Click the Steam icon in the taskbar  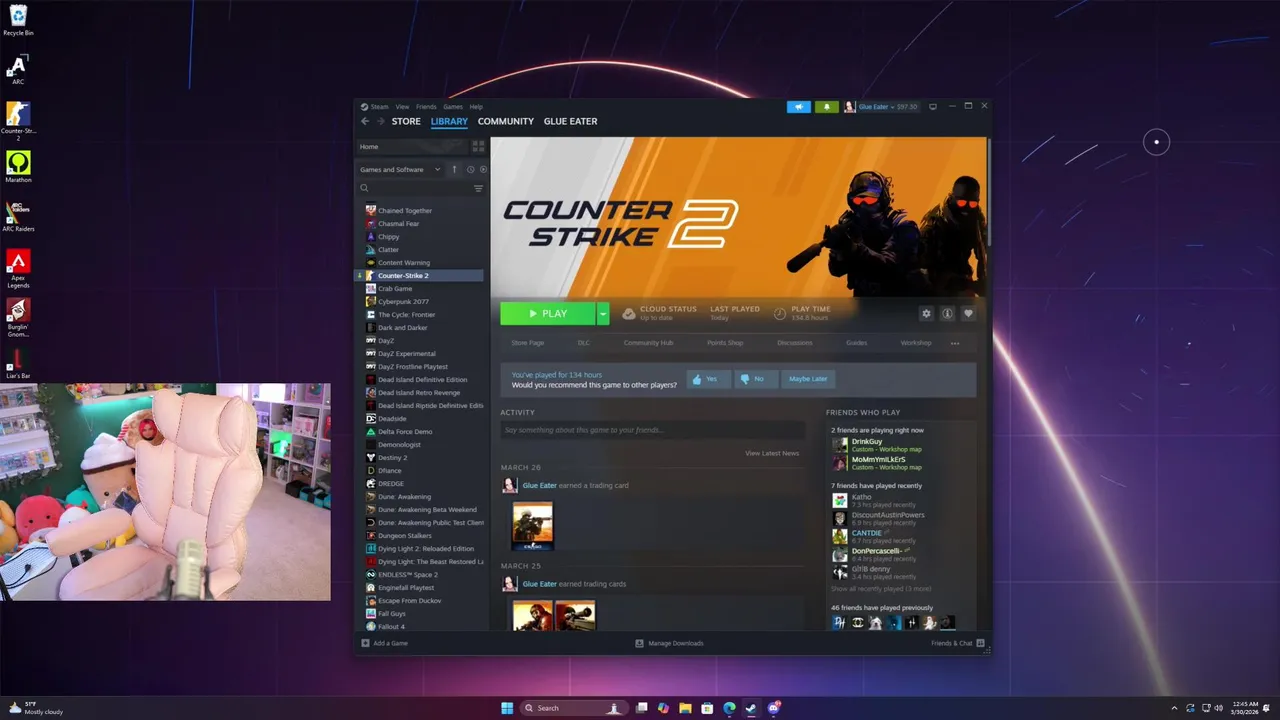click(x=751, y=708)
